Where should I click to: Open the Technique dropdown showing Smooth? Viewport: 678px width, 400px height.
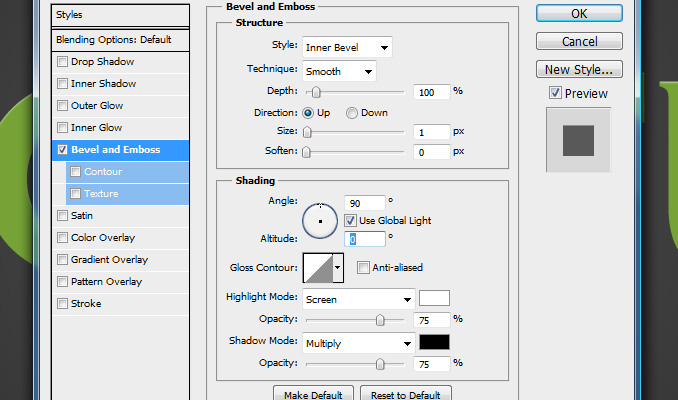339,71
